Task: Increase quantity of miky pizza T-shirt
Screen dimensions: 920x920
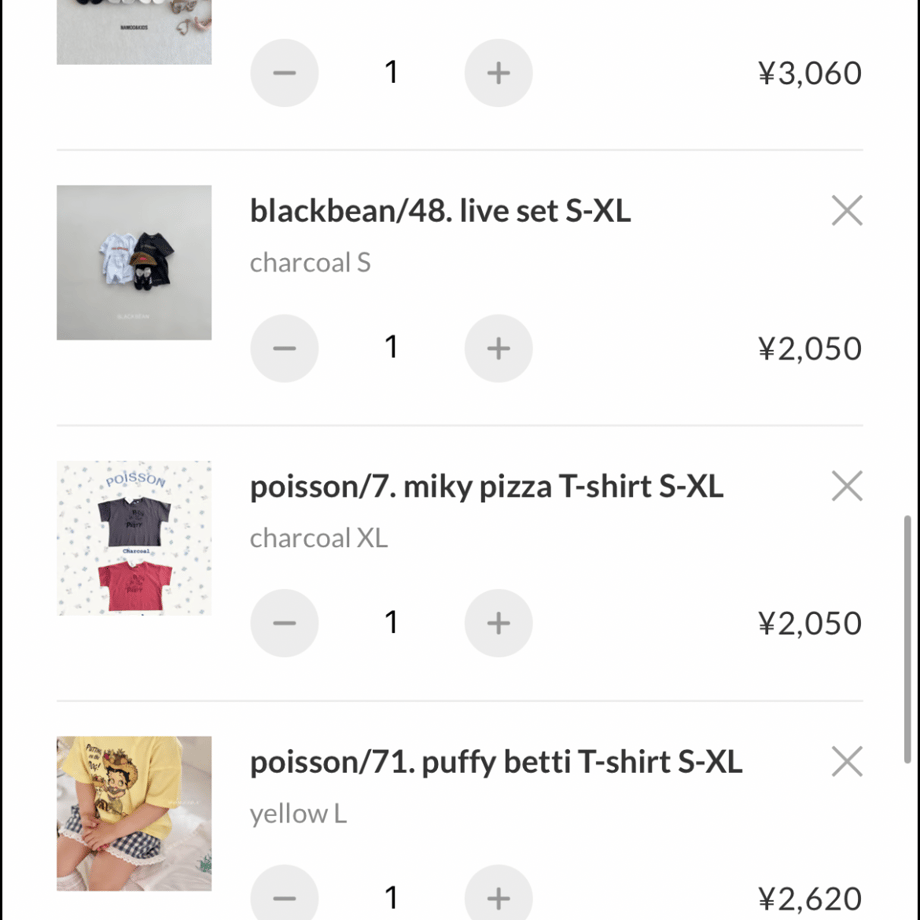Action: pos(499,623)
